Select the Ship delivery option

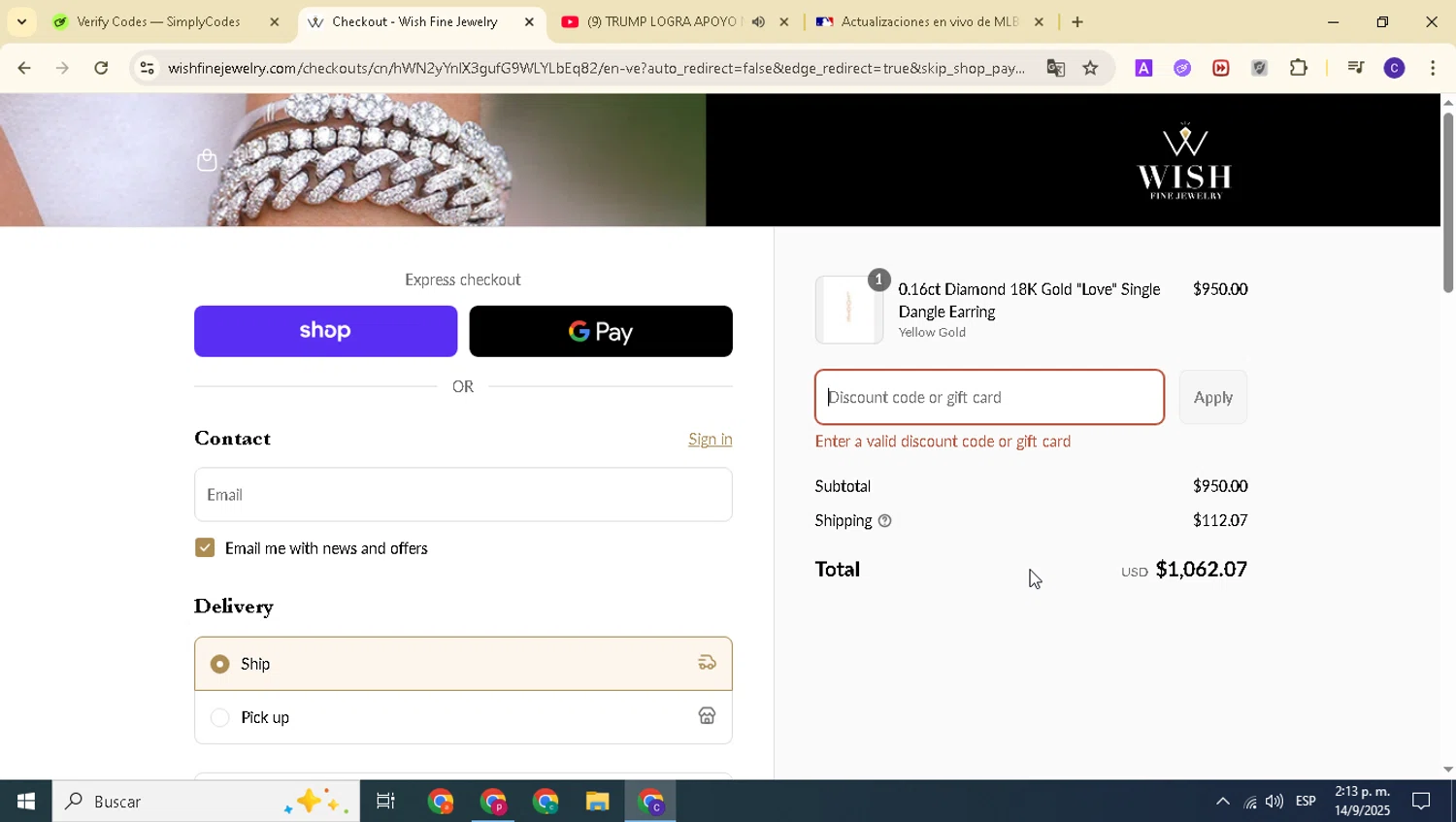[463, 664]
